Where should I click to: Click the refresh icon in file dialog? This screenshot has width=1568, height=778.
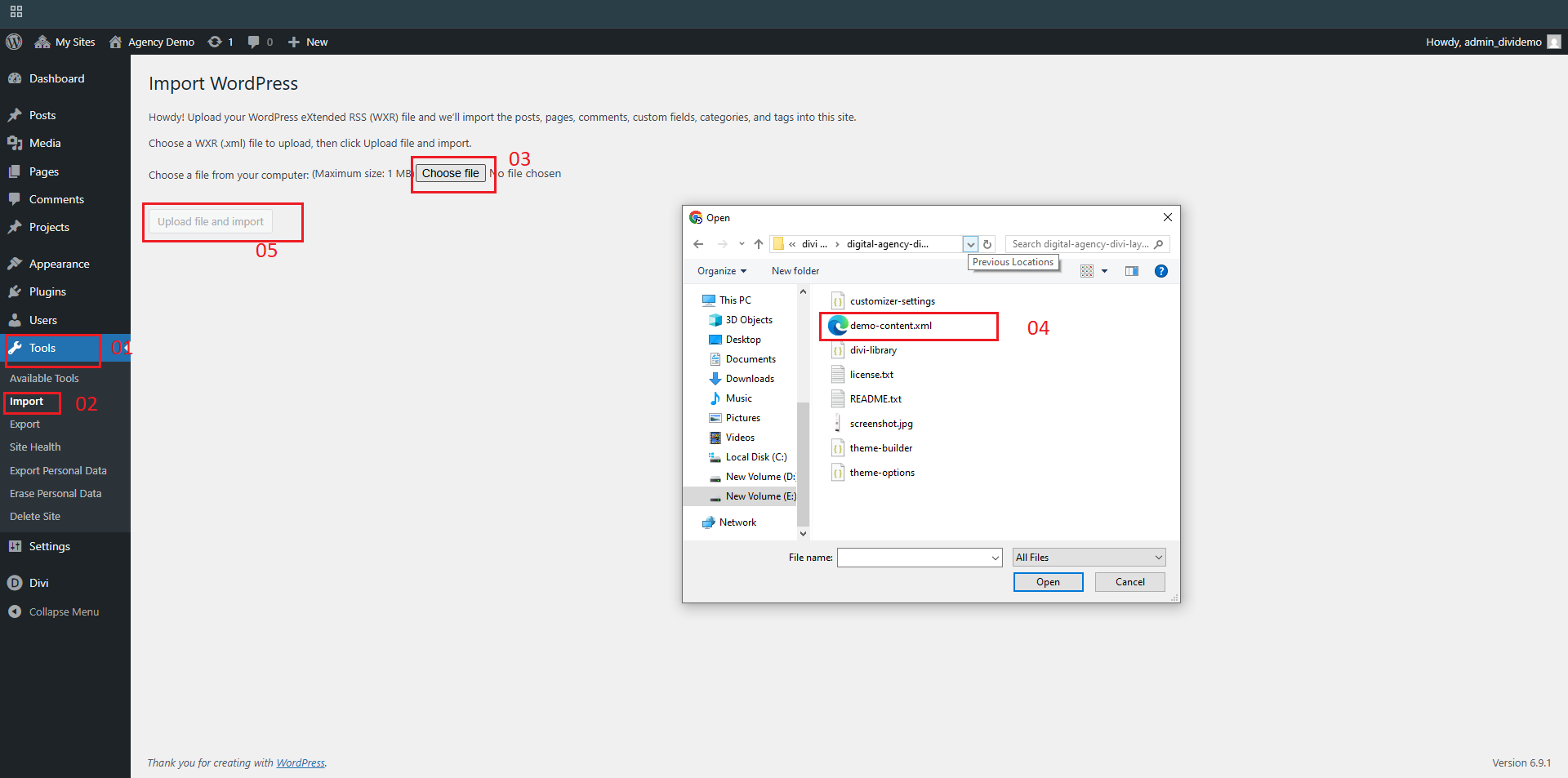pos(987,244)
